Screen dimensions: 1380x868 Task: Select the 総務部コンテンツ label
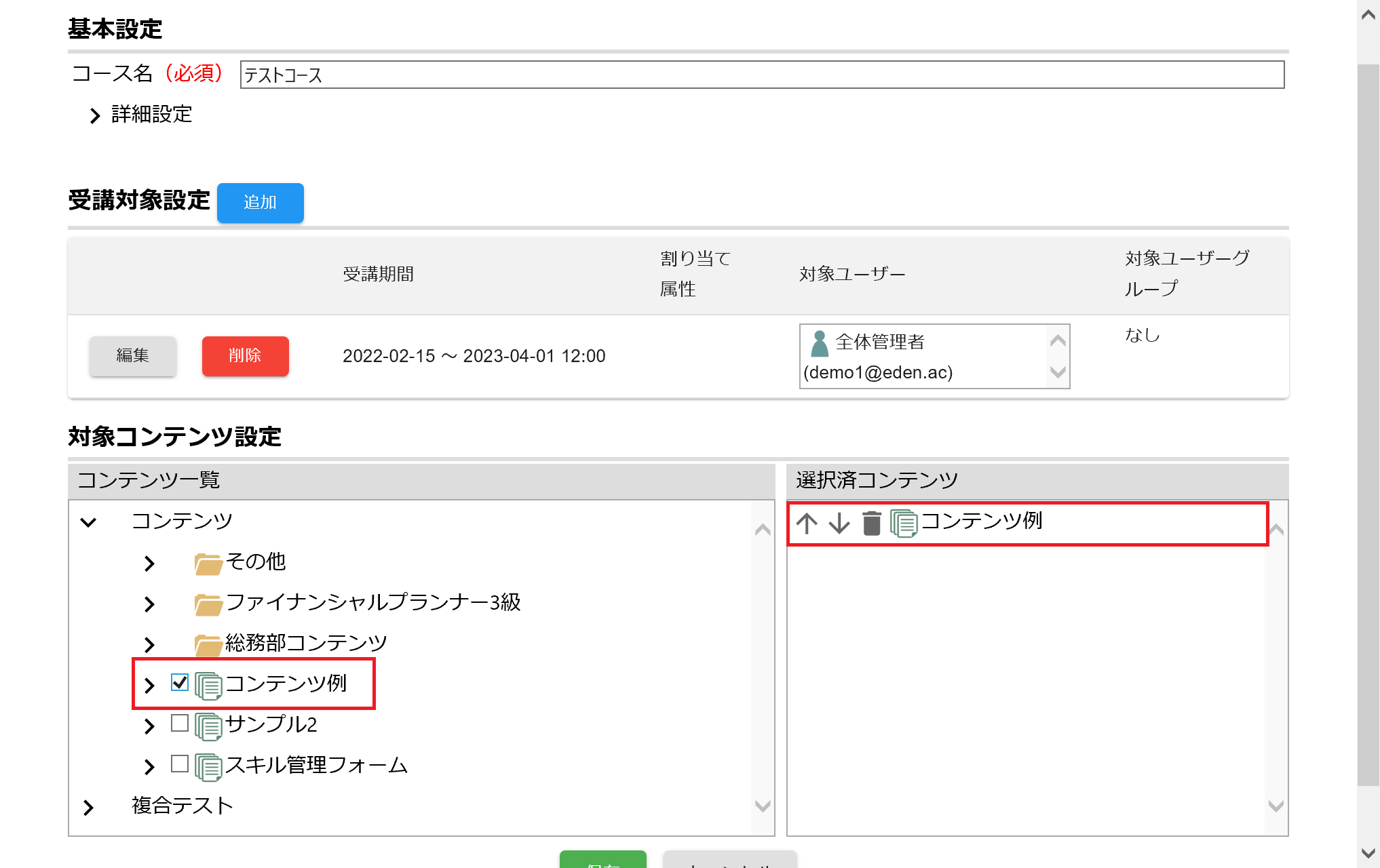point(306,643)
